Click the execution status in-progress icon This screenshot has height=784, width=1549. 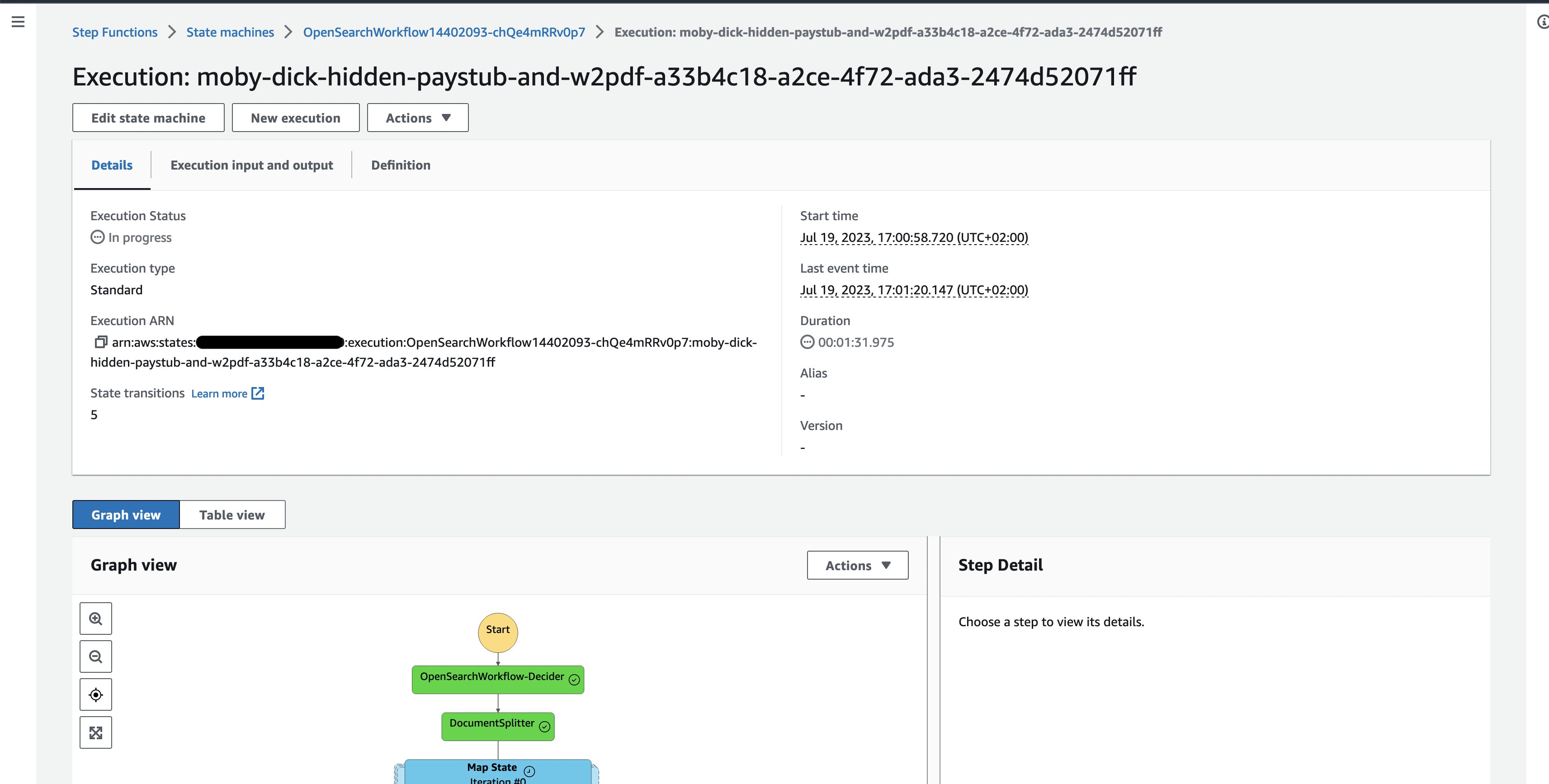tap(97, 237)
